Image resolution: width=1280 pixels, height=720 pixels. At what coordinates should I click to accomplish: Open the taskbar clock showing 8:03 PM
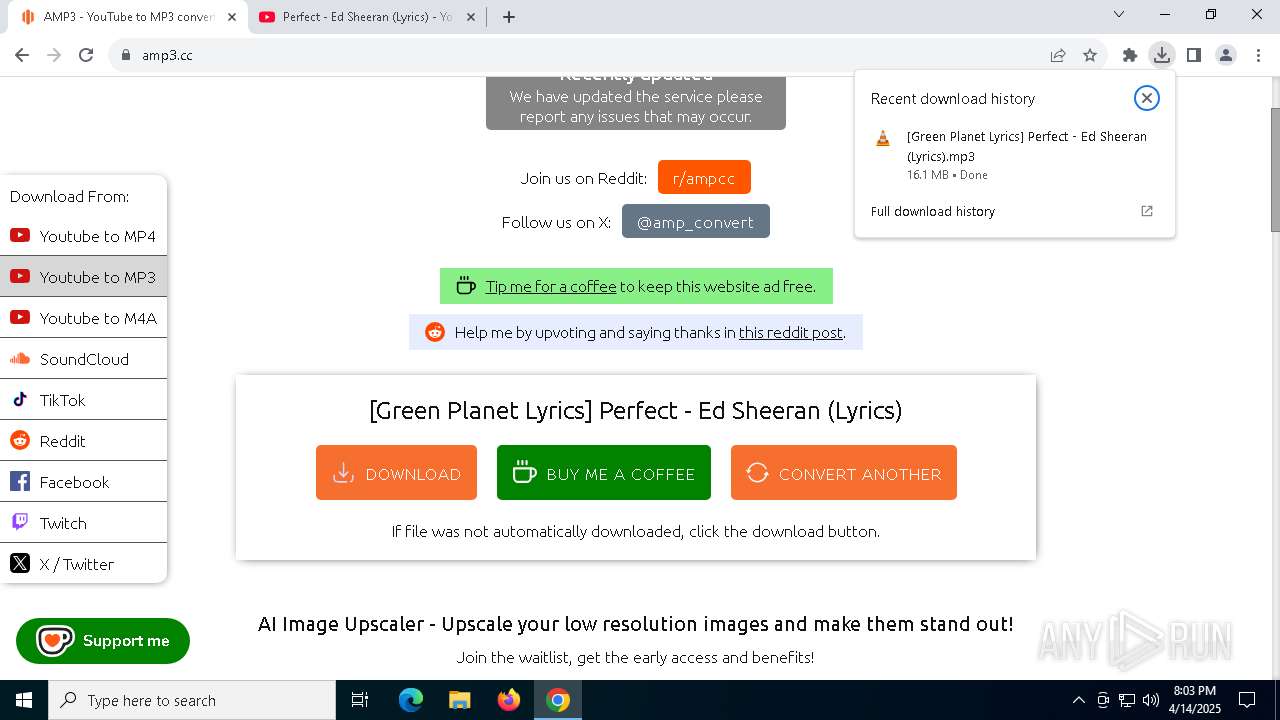(1195, 700)
